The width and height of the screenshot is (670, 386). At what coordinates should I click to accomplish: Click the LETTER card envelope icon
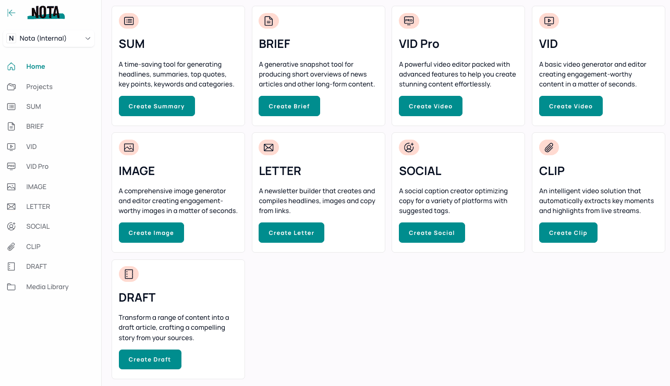pos(268,147)
